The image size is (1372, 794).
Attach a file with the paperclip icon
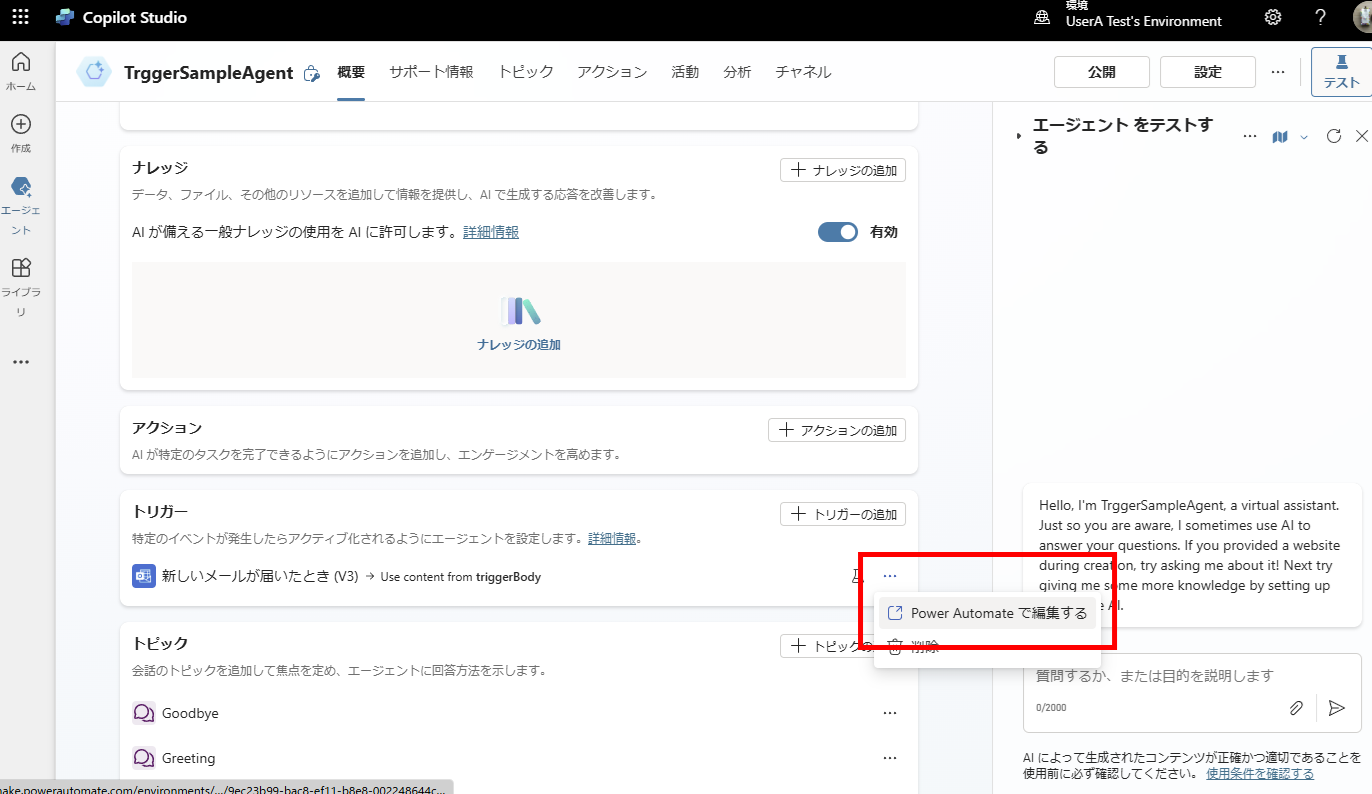[1296, 707]
